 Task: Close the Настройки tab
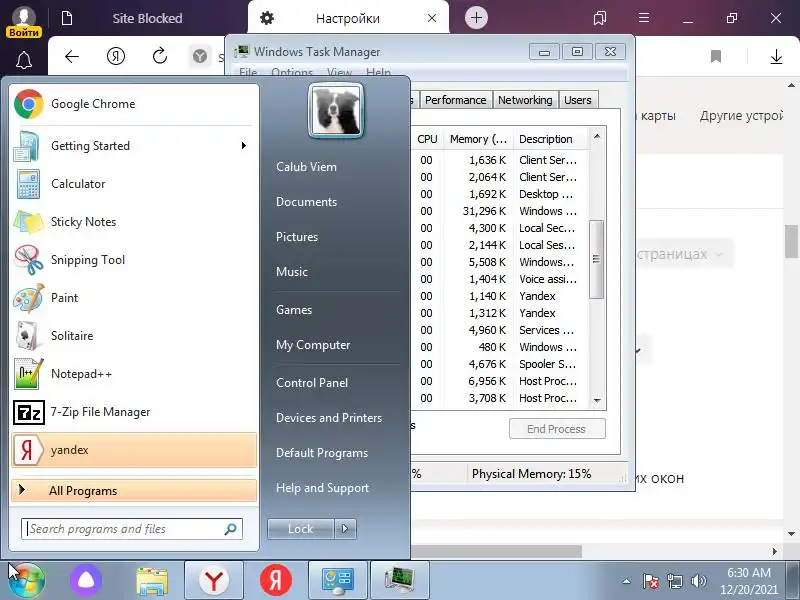click(x=432, y=18)
